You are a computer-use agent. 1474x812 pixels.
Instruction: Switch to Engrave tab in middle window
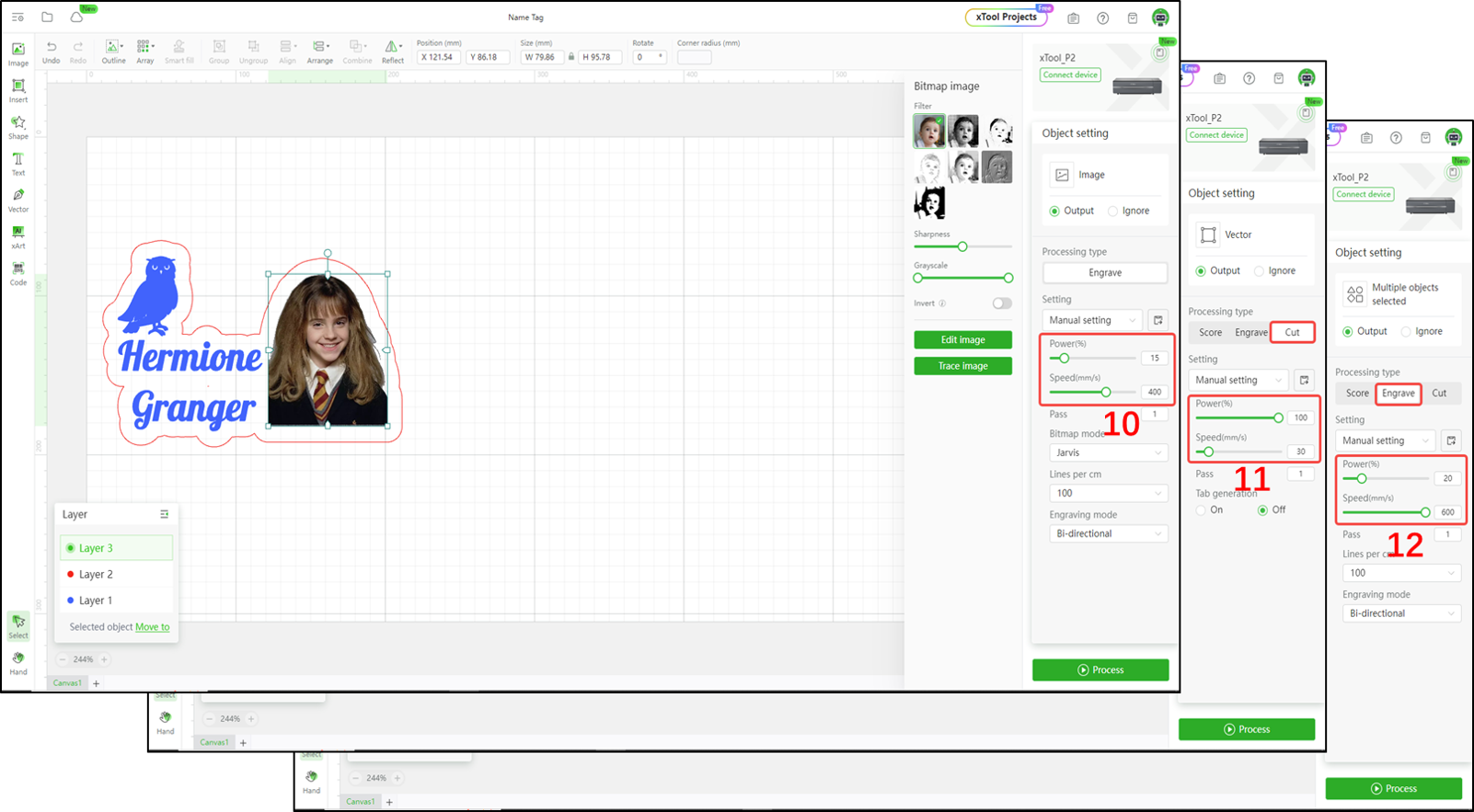click(x=1251, y=333)
